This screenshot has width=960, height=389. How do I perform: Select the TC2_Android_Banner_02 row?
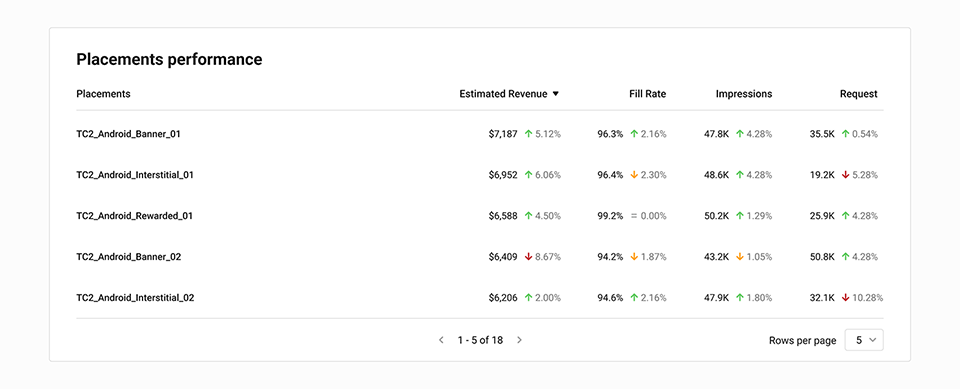(480, 257)
